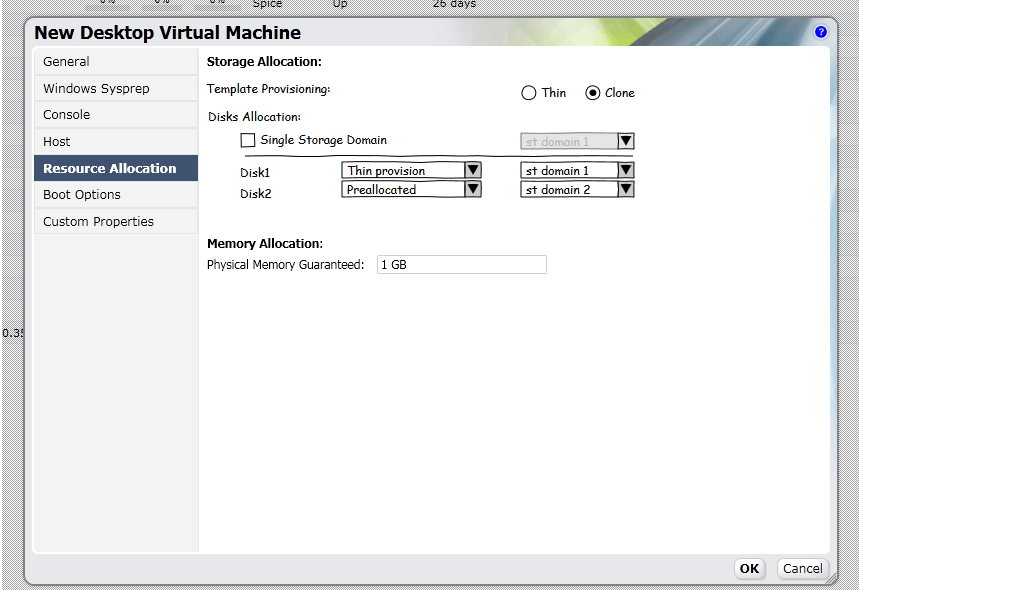The width and height of the screenshot is (1023, 590).
Task: Select the Thin template provisioning option
Action: click(529, 93)
